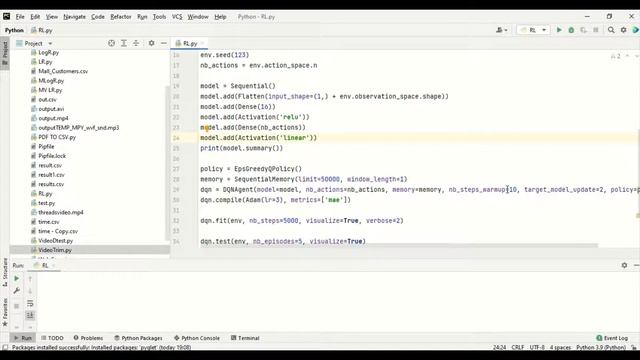Run with coverage icon in the top toolbar
The image size is (640, 360).
pos(583,30)
